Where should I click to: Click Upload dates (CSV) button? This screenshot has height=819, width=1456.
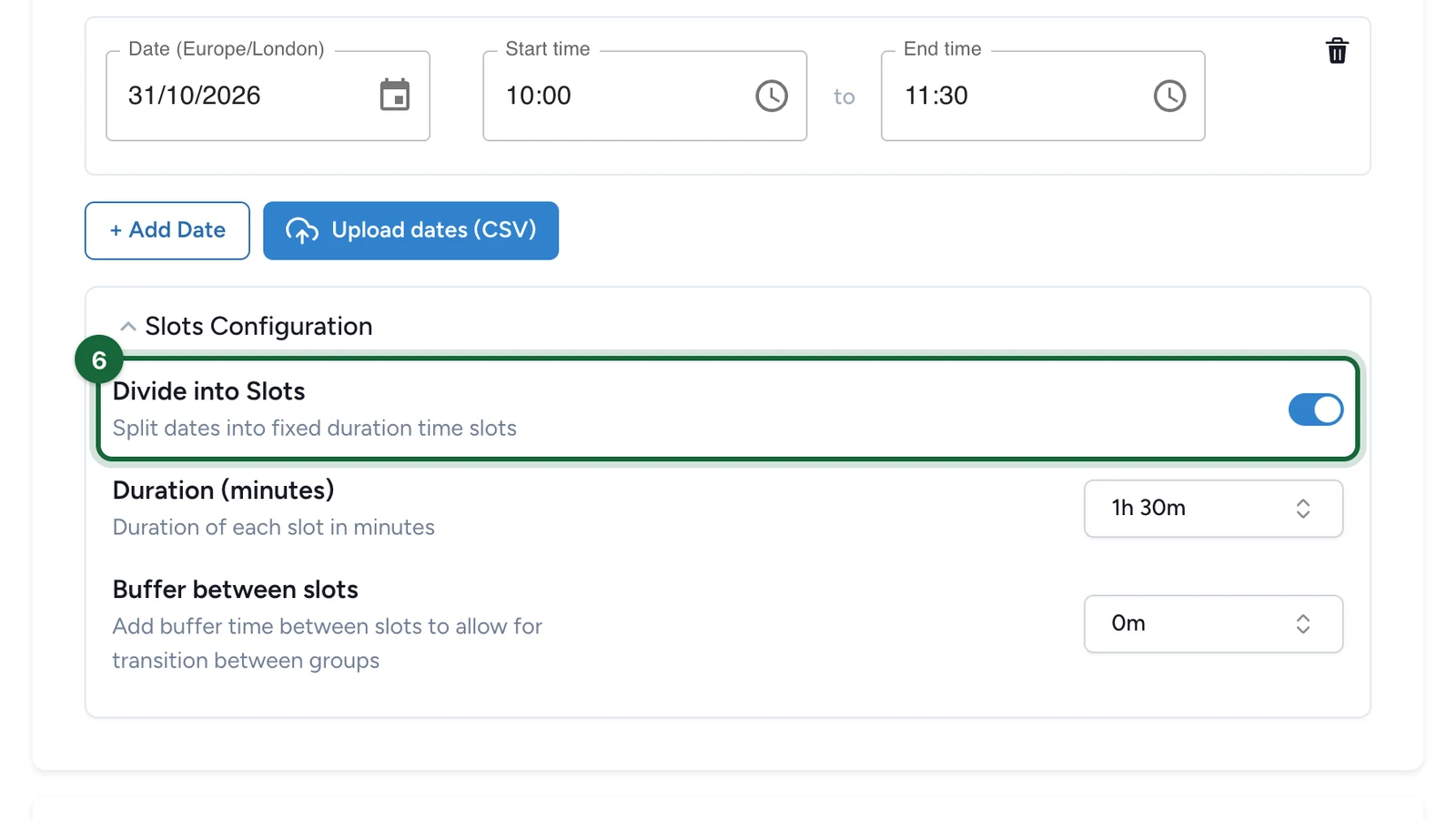click(x=410, y=230)
